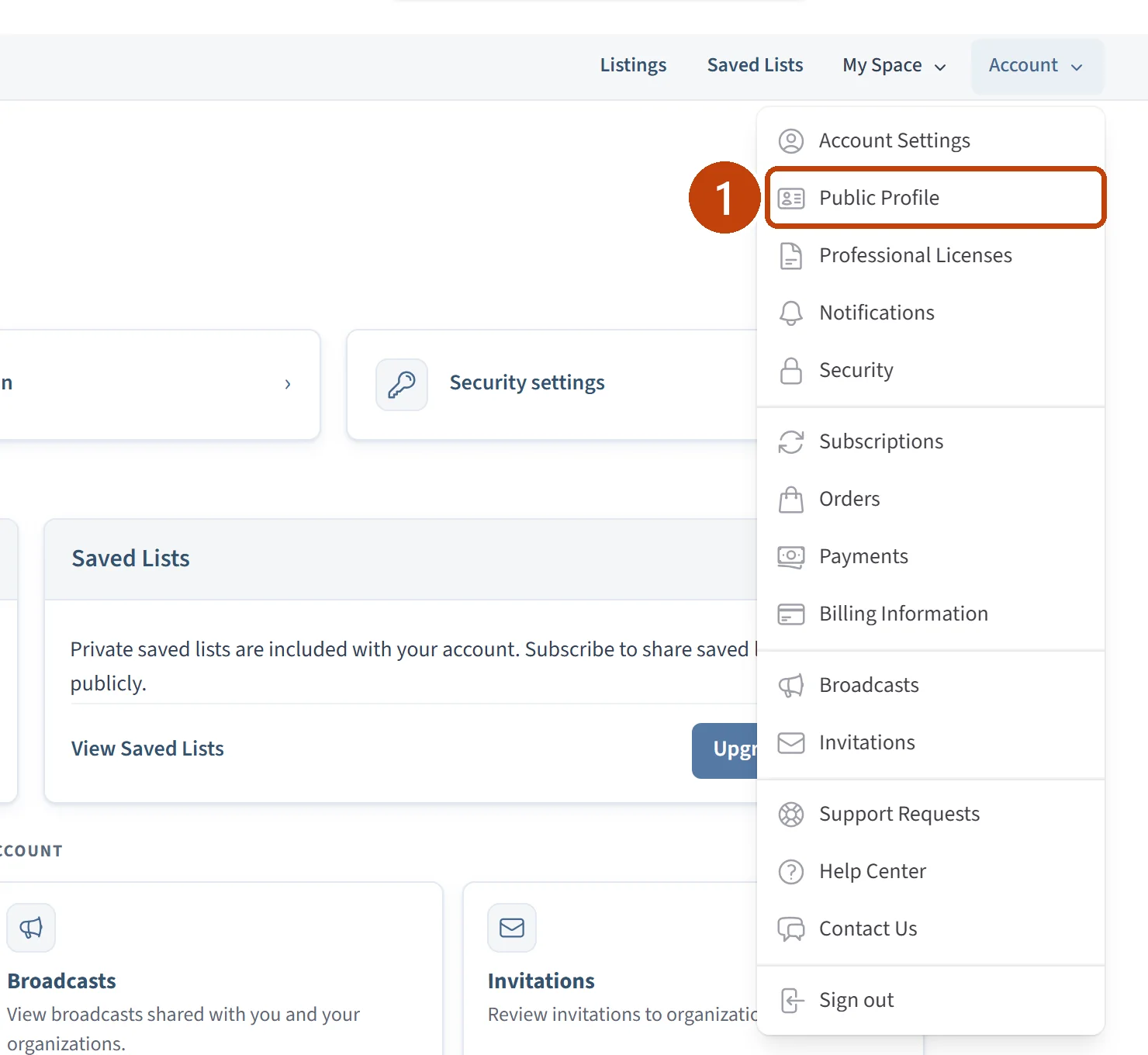This screenshot has height=1055, width=1148.
Task: Click the chevron arrow on the left card
Action: point(288,384)
